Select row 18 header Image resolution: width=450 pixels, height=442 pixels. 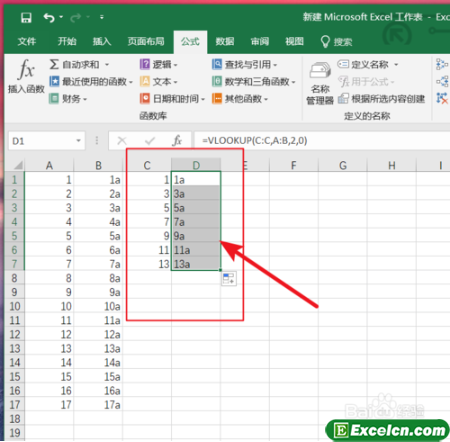[15, 418]
